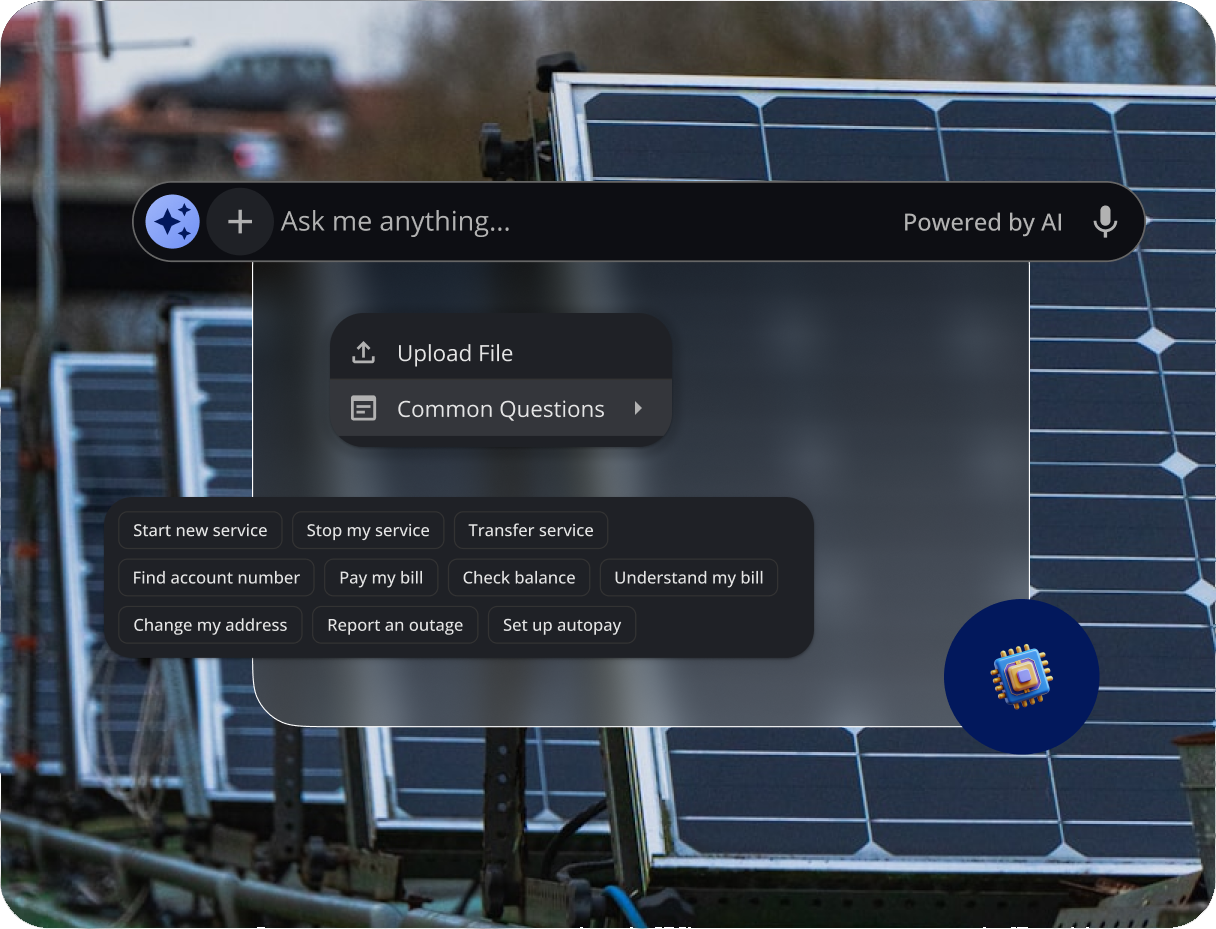
Task: Select the Pay my bill option
Action: click(381, 577)
